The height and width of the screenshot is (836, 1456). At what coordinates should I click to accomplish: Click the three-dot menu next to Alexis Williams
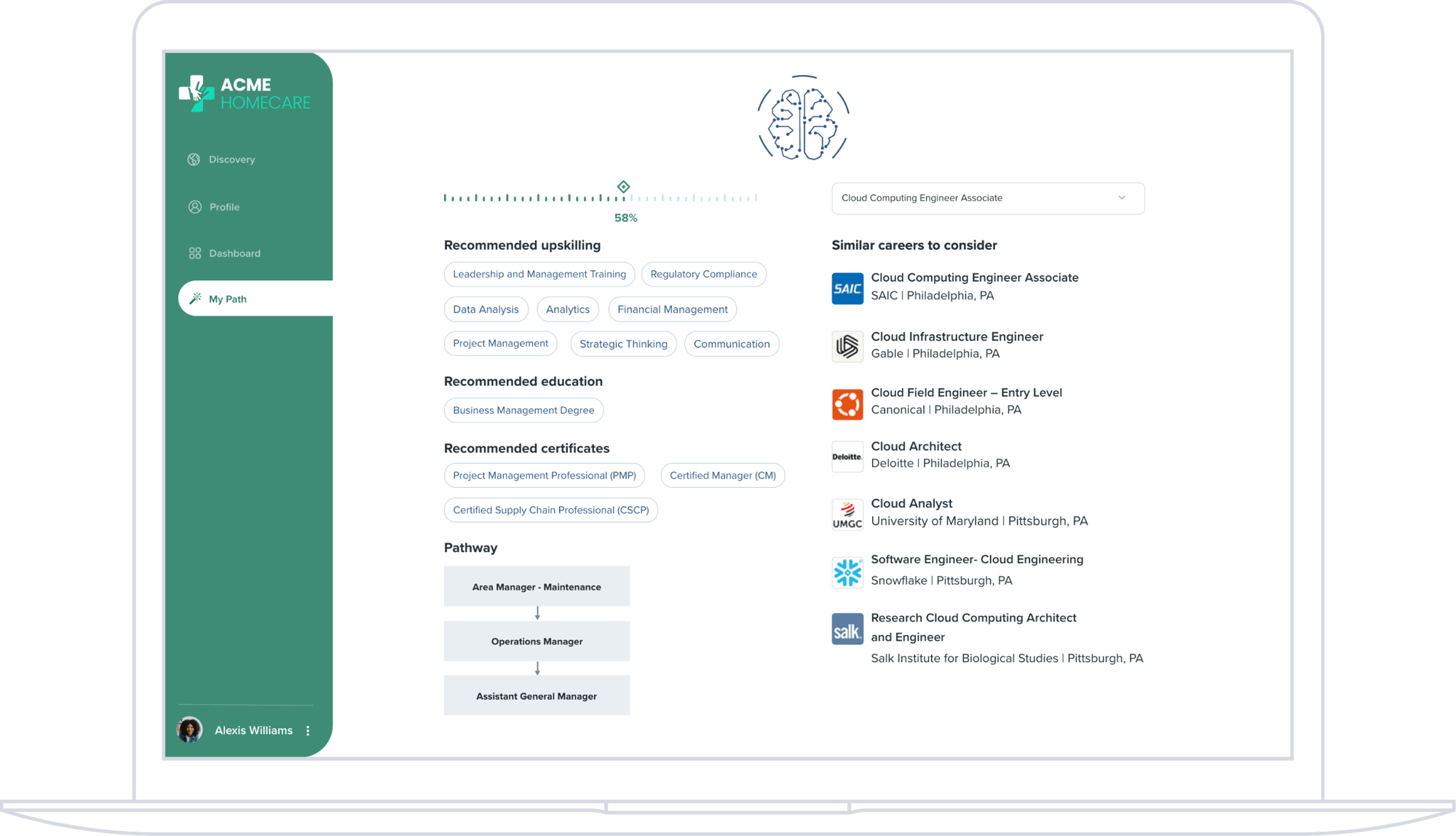[311, 731]
